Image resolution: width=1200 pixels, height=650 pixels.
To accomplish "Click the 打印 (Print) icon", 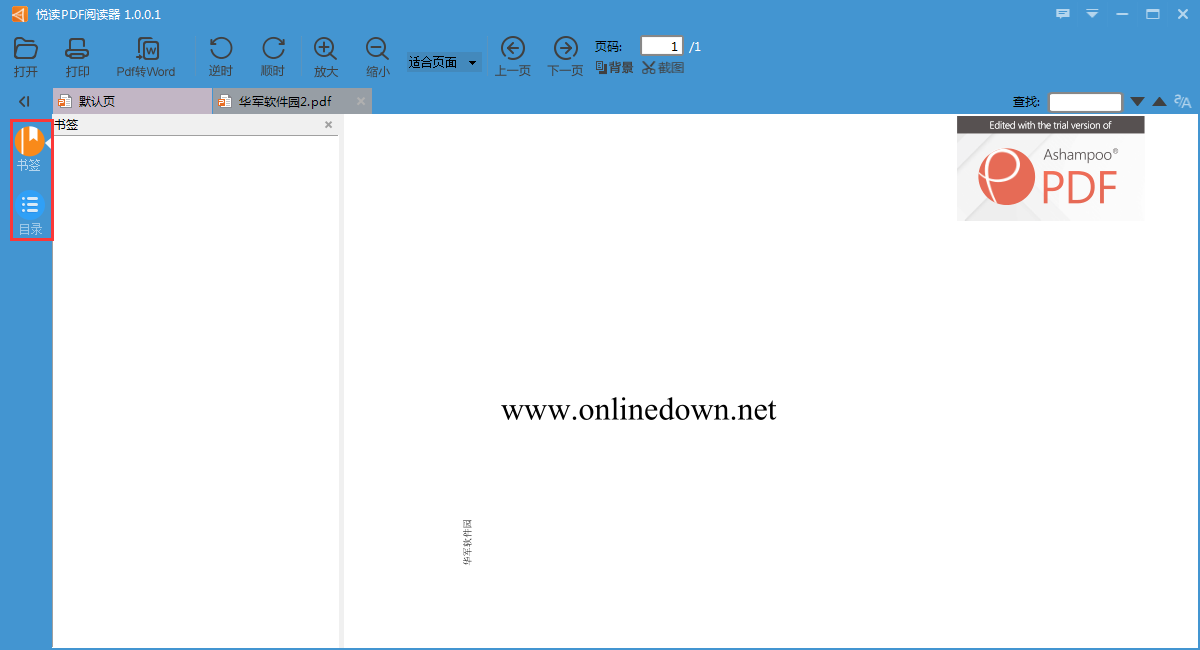I will pos(77,49).
